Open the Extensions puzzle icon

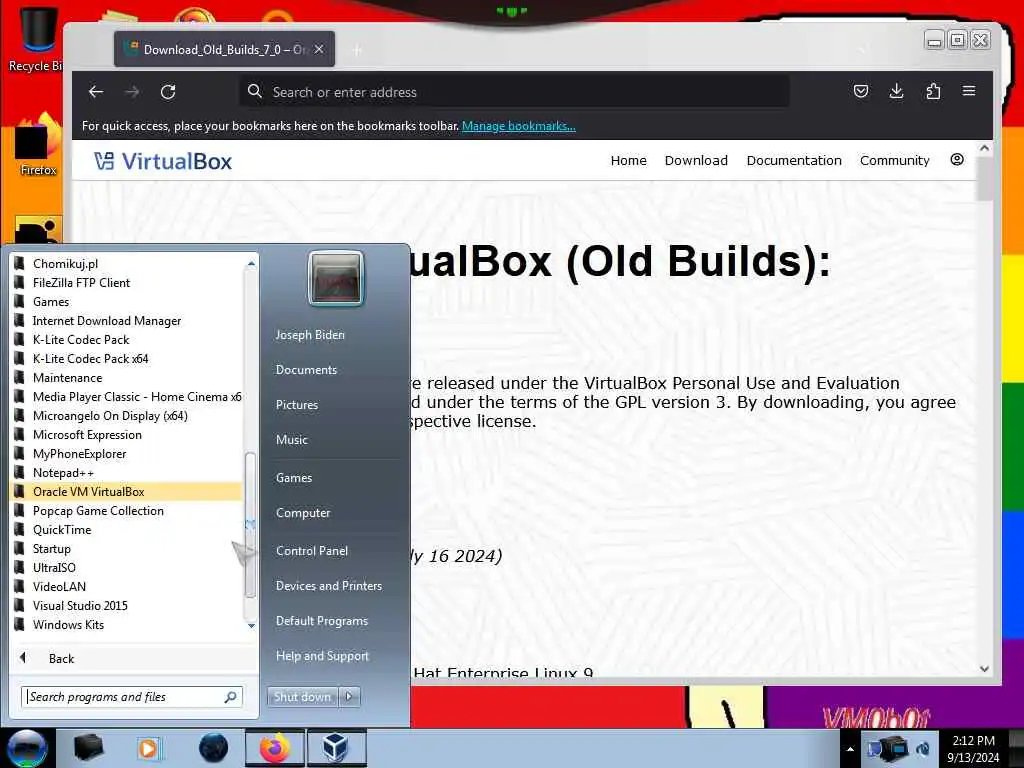click(x=933, y=91)
